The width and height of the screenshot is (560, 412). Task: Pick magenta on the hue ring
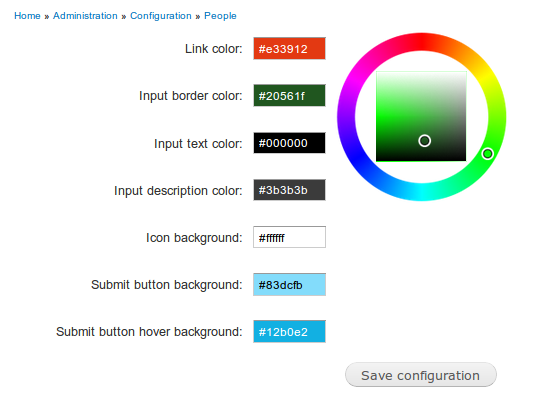click(356, 79)
